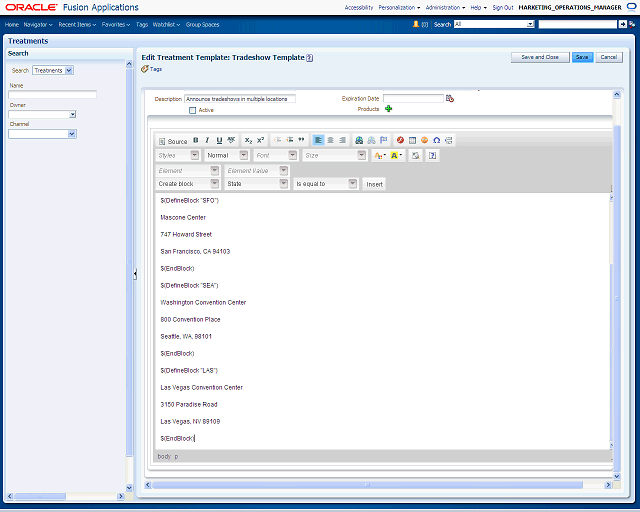Screen dimensions: 640x512
Task: Open editor about/help icon
Action: click(433, 156)
